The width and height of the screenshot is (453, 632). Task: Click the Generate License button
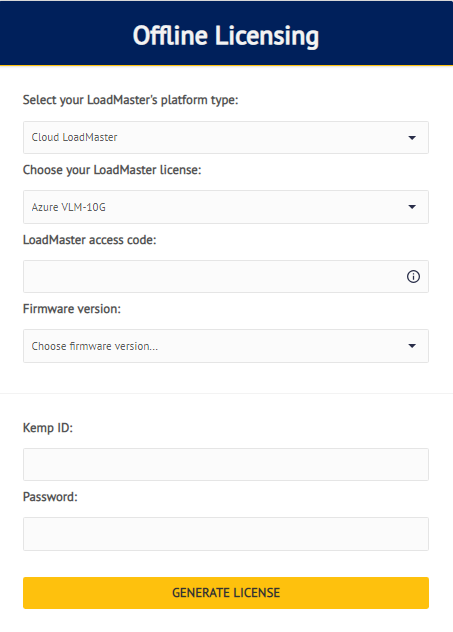pos(226,593)
